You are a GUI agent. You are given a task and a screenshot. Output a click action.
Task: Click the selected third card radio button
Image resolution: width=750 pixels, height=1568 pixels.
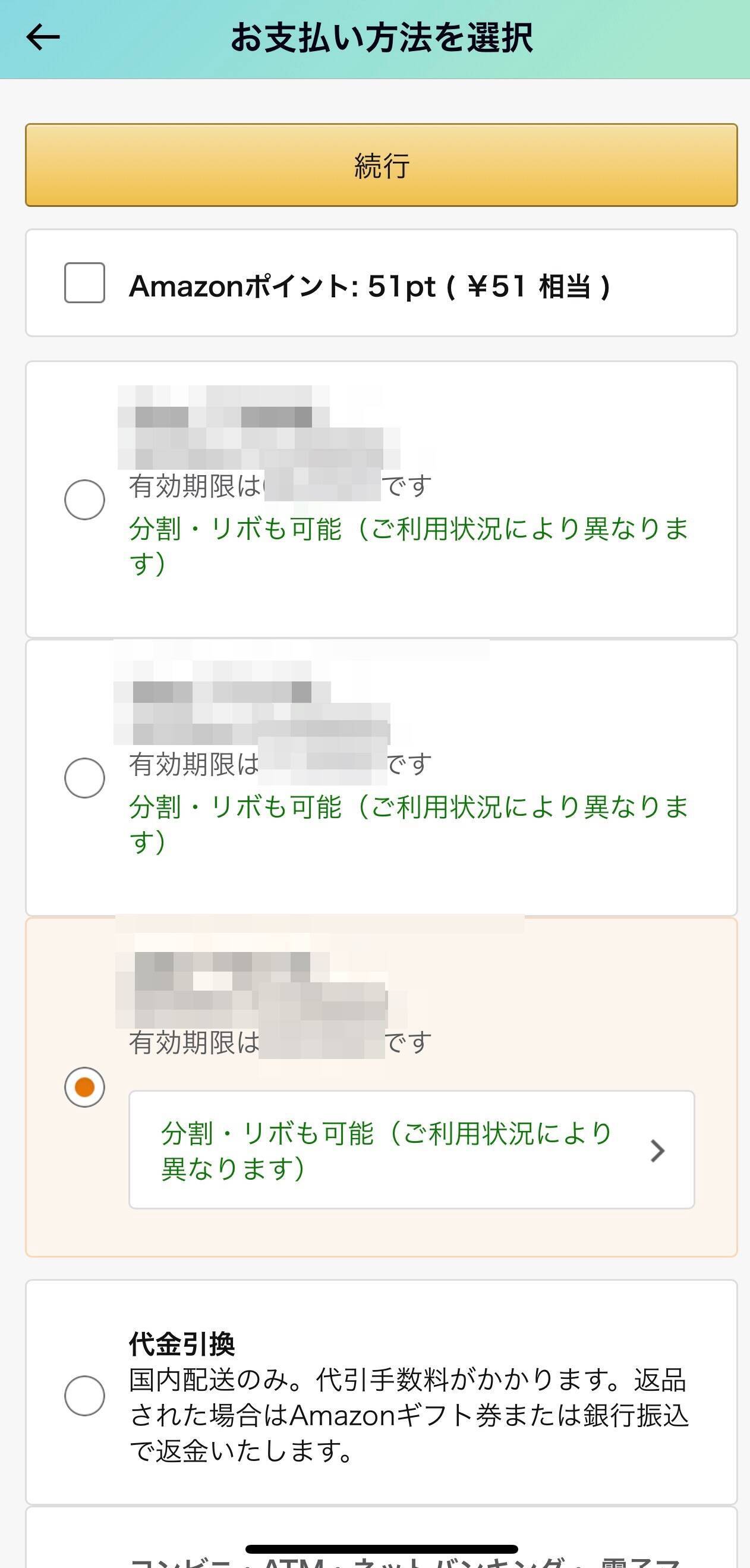[x=84, y=1087]
